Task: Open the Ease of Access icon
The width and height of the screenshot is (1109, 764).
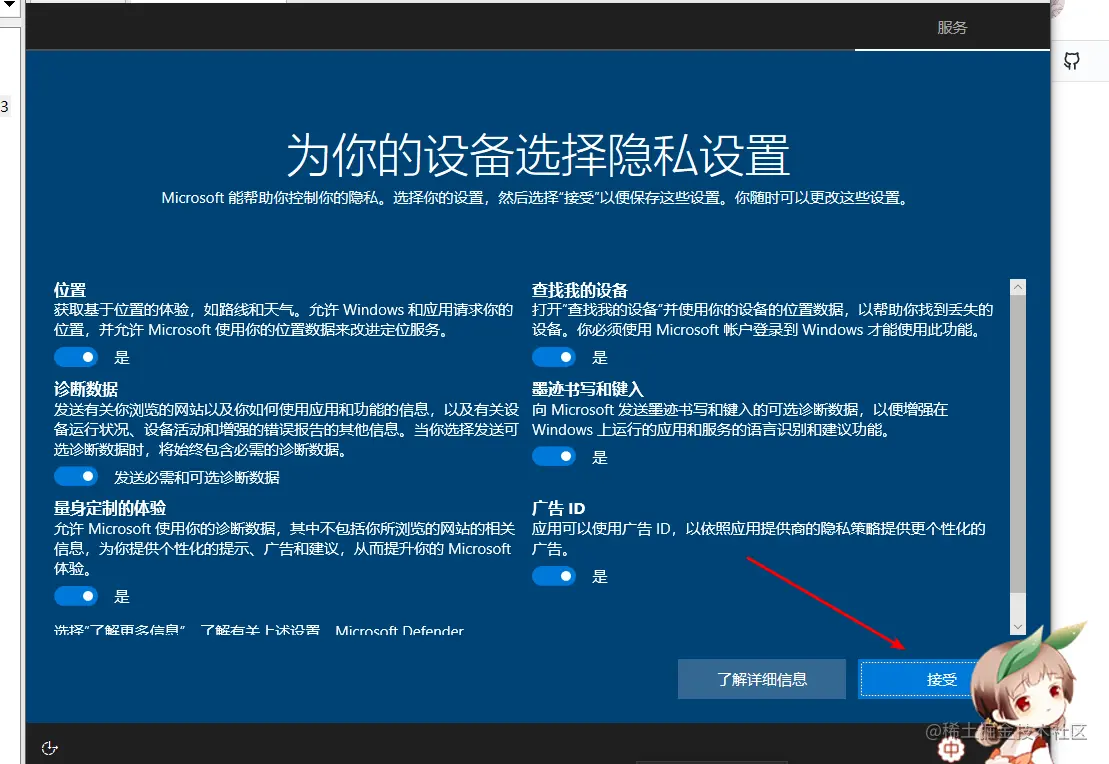Action: (x=49, y=748)
